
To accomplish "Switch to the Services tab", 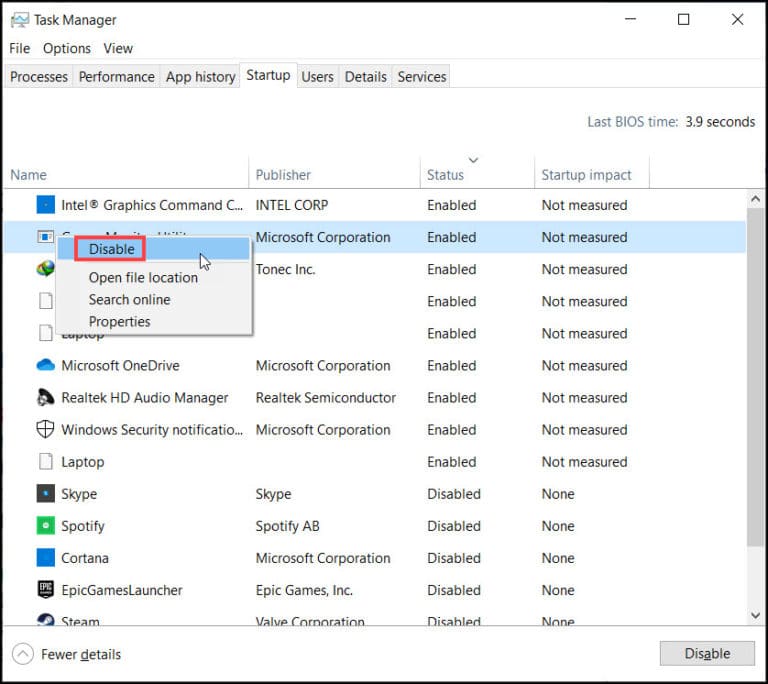I will [x=422, y=76].
